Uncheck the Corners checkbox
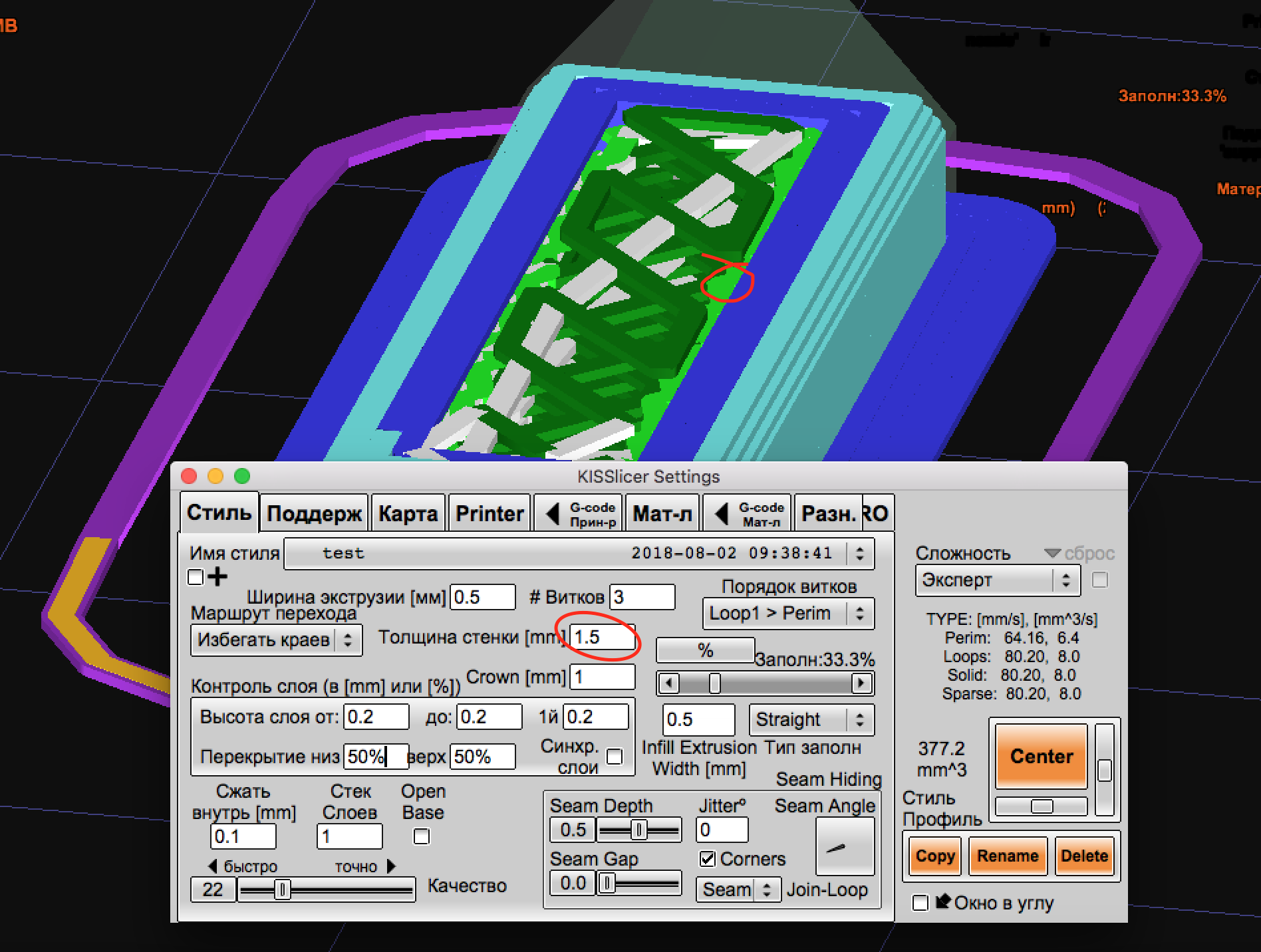The image size is (1261, 952). (x=707, y=859)
